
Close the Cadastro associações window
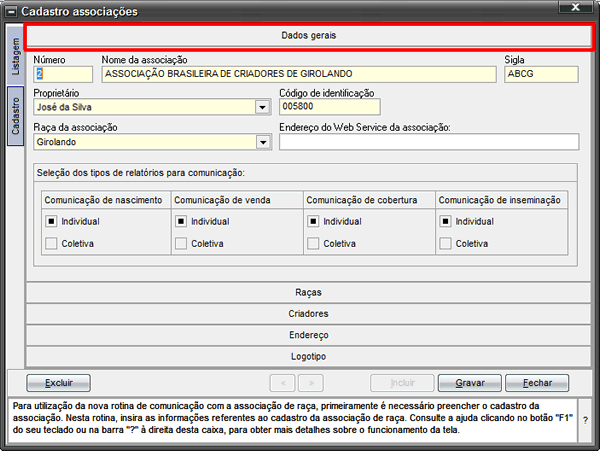point(576,7)
